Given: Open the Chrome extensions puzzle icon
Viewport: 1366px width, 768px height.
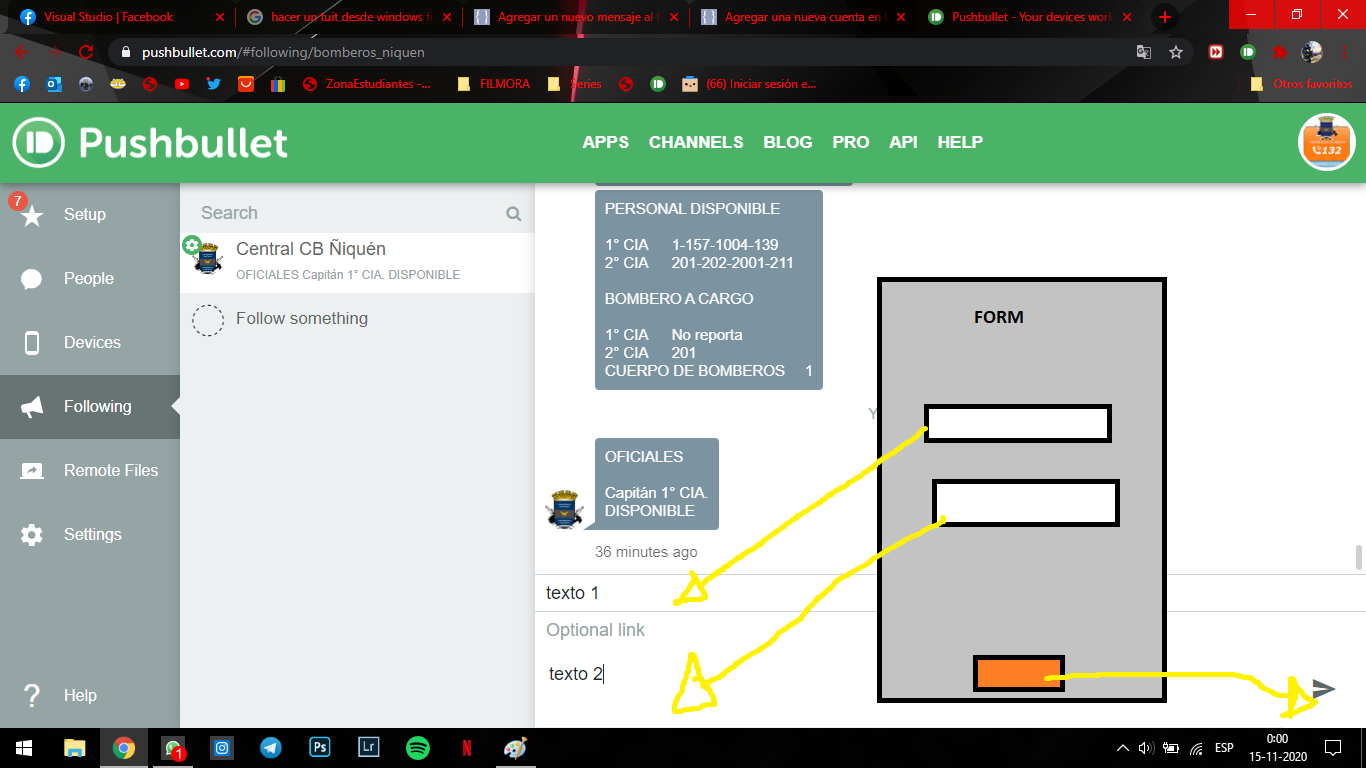Looking at the screenshot, I should click(1279, 52).
